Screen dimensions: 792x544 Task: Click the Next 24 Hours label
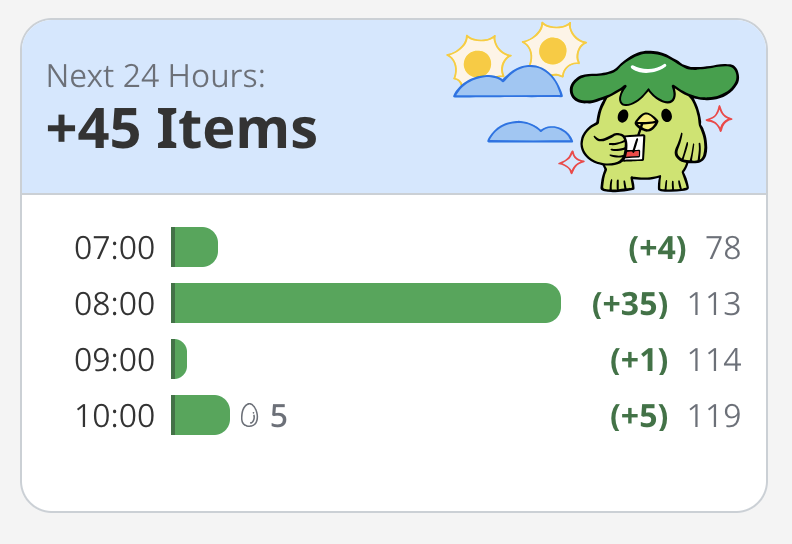156,76
